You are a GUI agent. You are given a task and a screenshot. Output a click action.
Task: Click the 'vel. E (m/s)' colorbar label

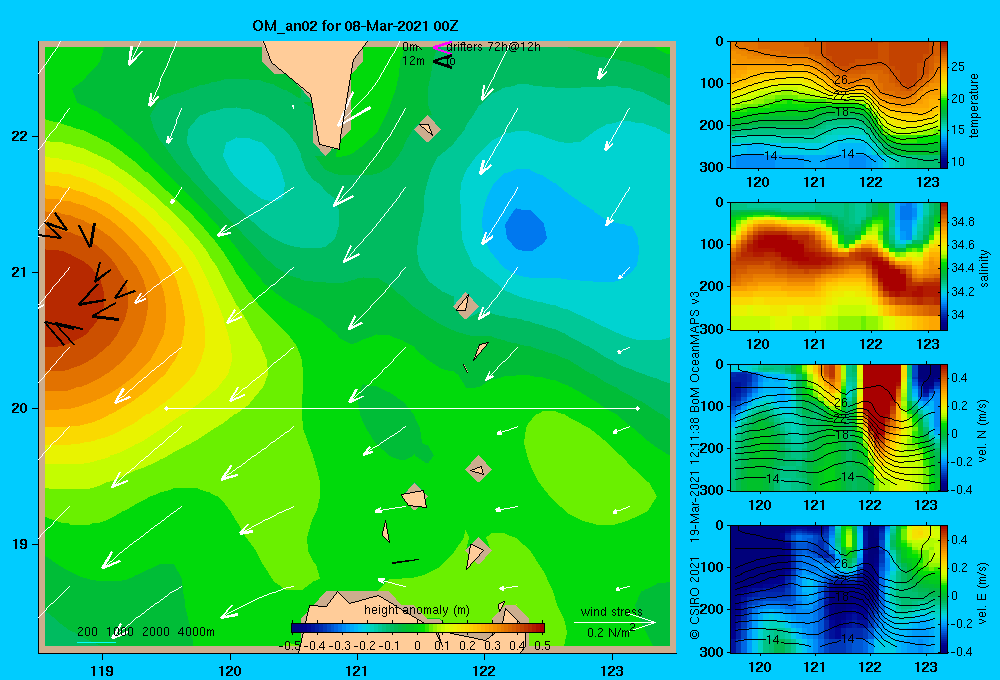point(982,592)
